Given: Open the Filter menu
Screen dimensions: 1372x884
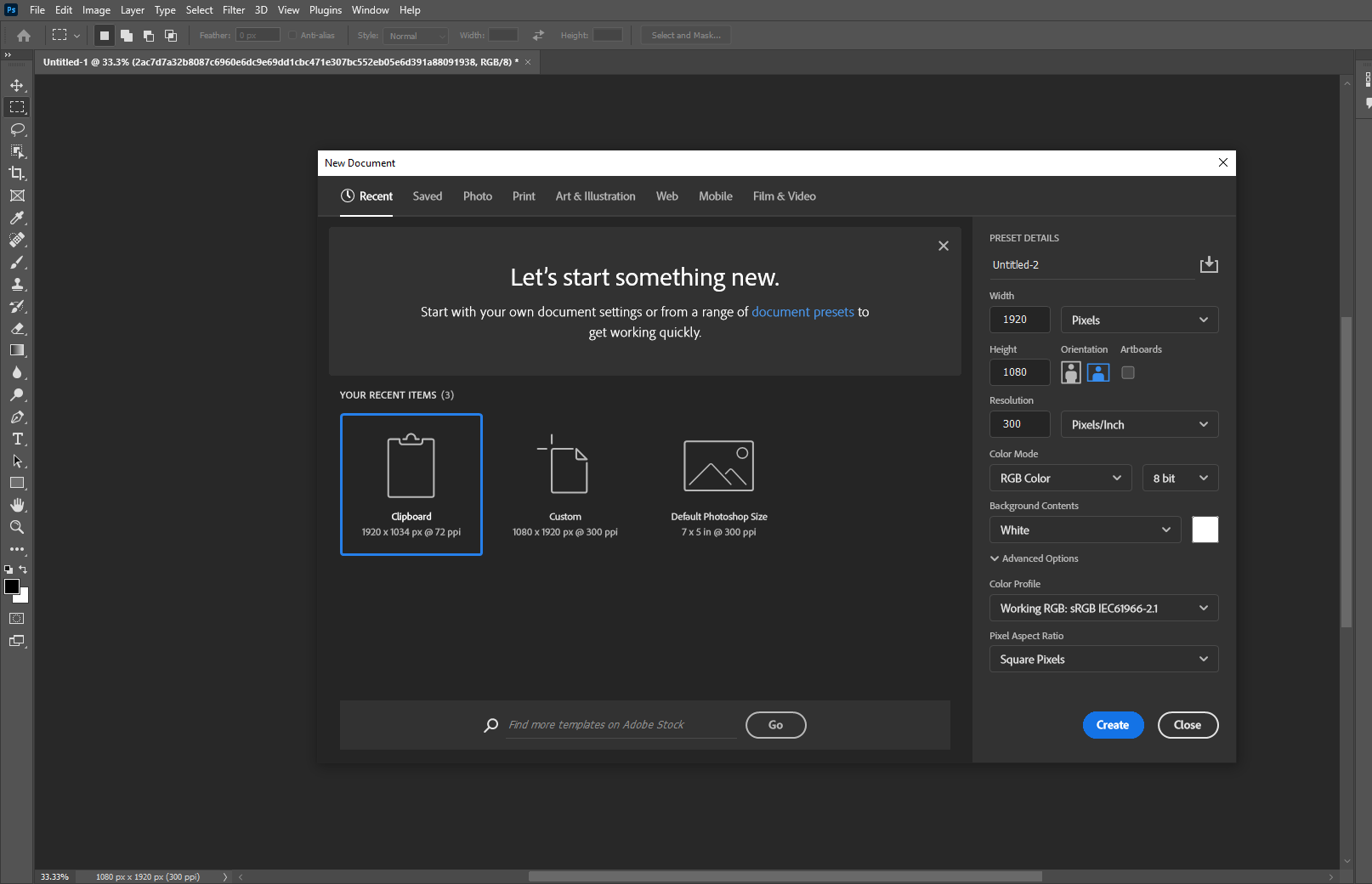Looking at the screenshot, I should coord(234,9).
